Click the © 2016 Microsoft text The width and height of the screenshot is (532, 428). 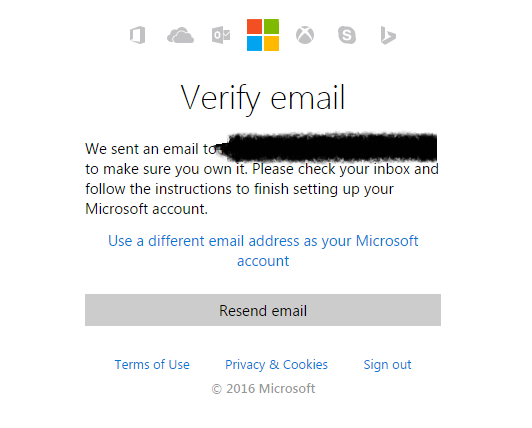point(263,389)
